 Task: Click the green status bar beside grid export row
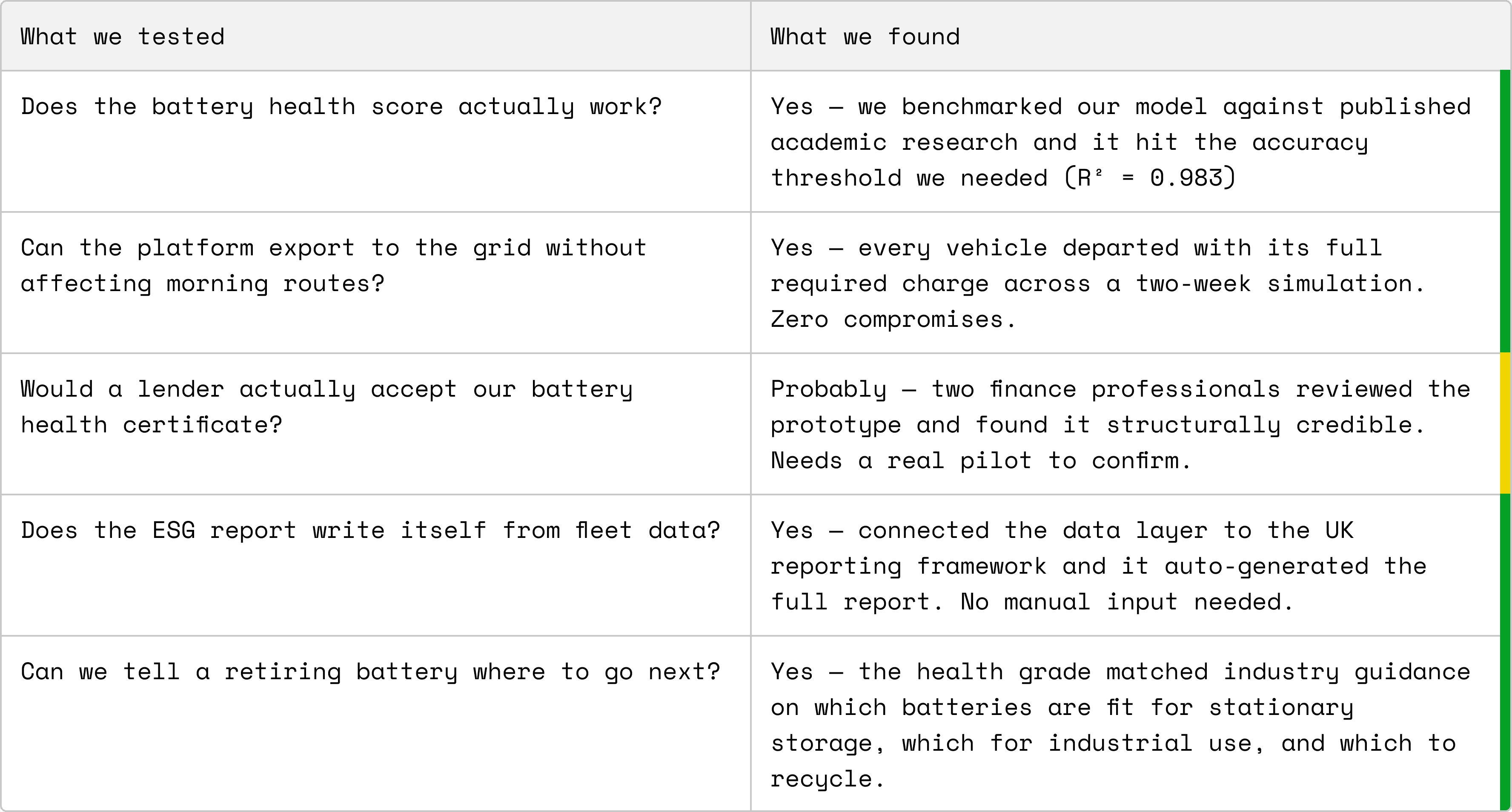[x=1506, y=283]
